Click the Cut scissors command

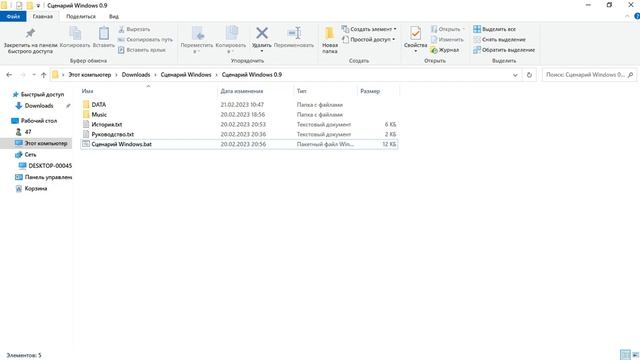[x=134, y=29]
